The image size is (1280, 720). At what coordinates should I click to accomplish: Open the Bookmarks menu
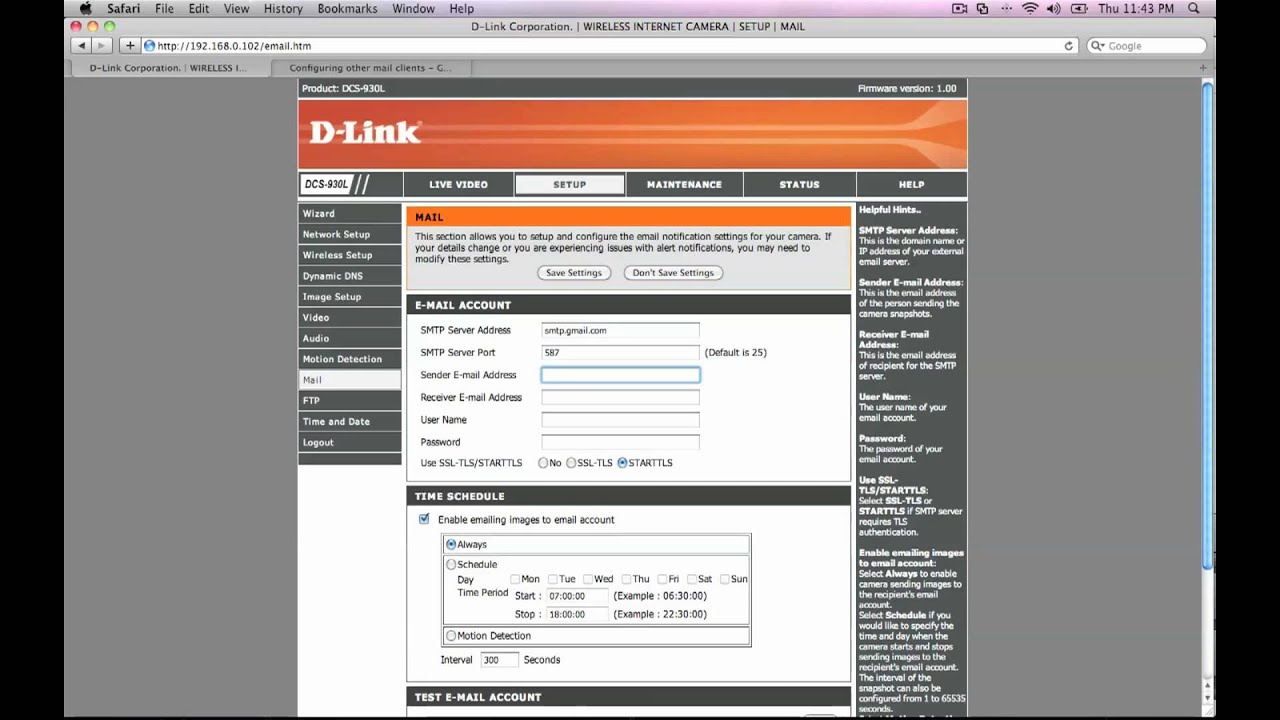[x=347, y=8]
